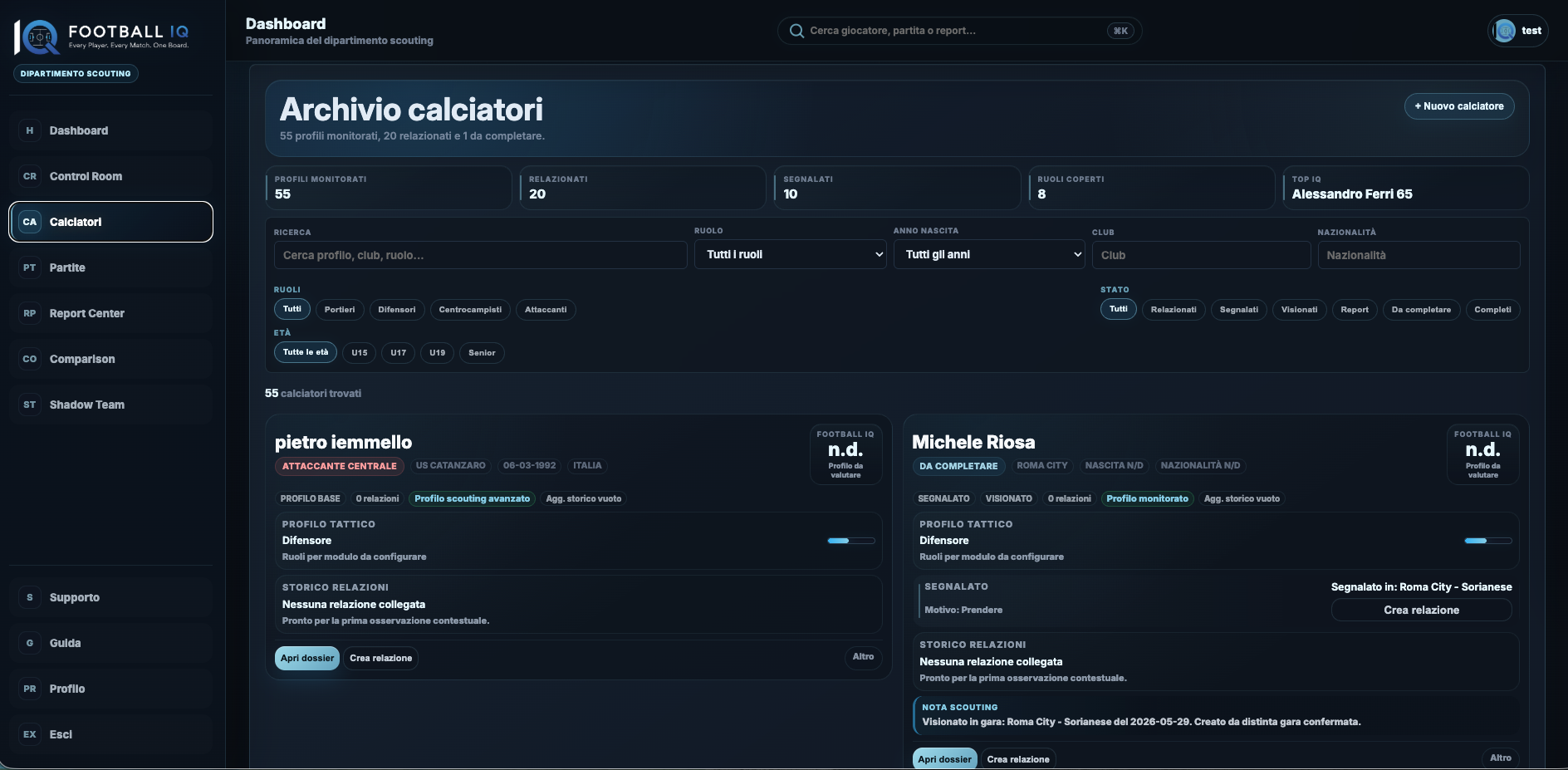This screenshot has height=770, width=1568.
Task: Click the EX icon beside Esci
Action: click(30, 734)
